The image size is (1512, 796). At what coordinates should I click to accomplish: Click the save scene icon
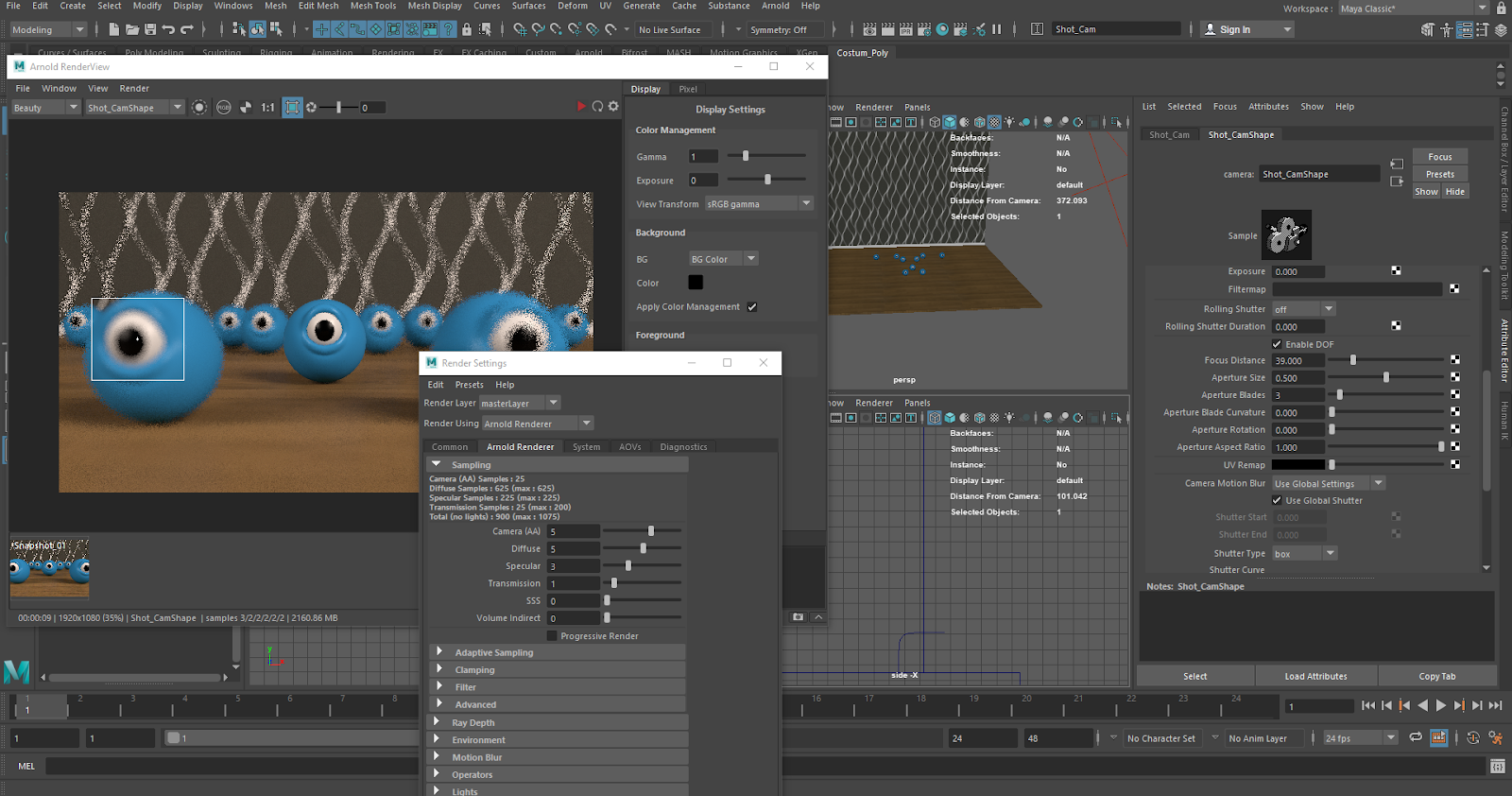[x=150, y=30]
